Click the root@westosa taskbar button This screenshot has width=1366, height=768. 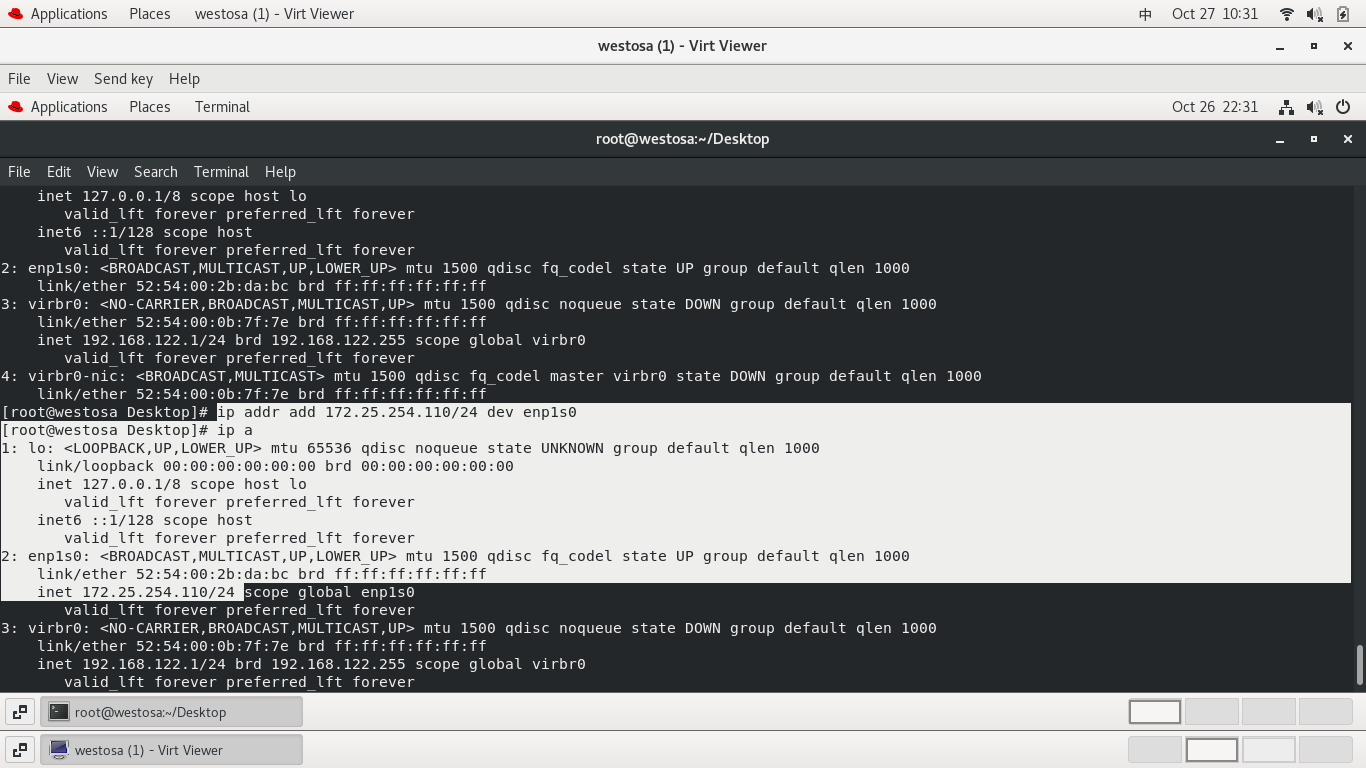click(x=170, y=711)
